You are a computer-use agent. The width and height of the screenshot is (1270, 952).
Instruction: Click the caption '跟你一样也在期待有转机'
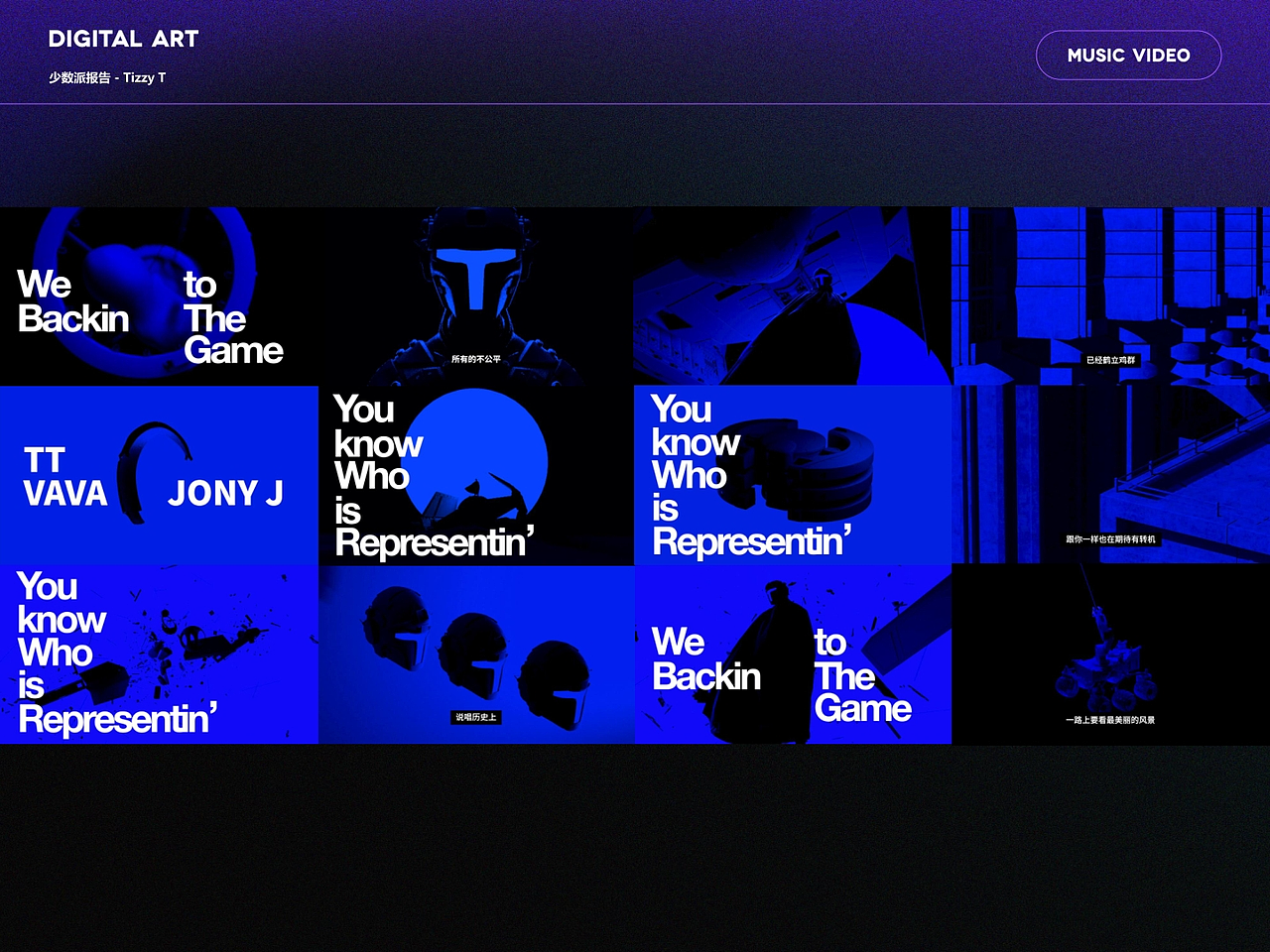click(1111, 539)
